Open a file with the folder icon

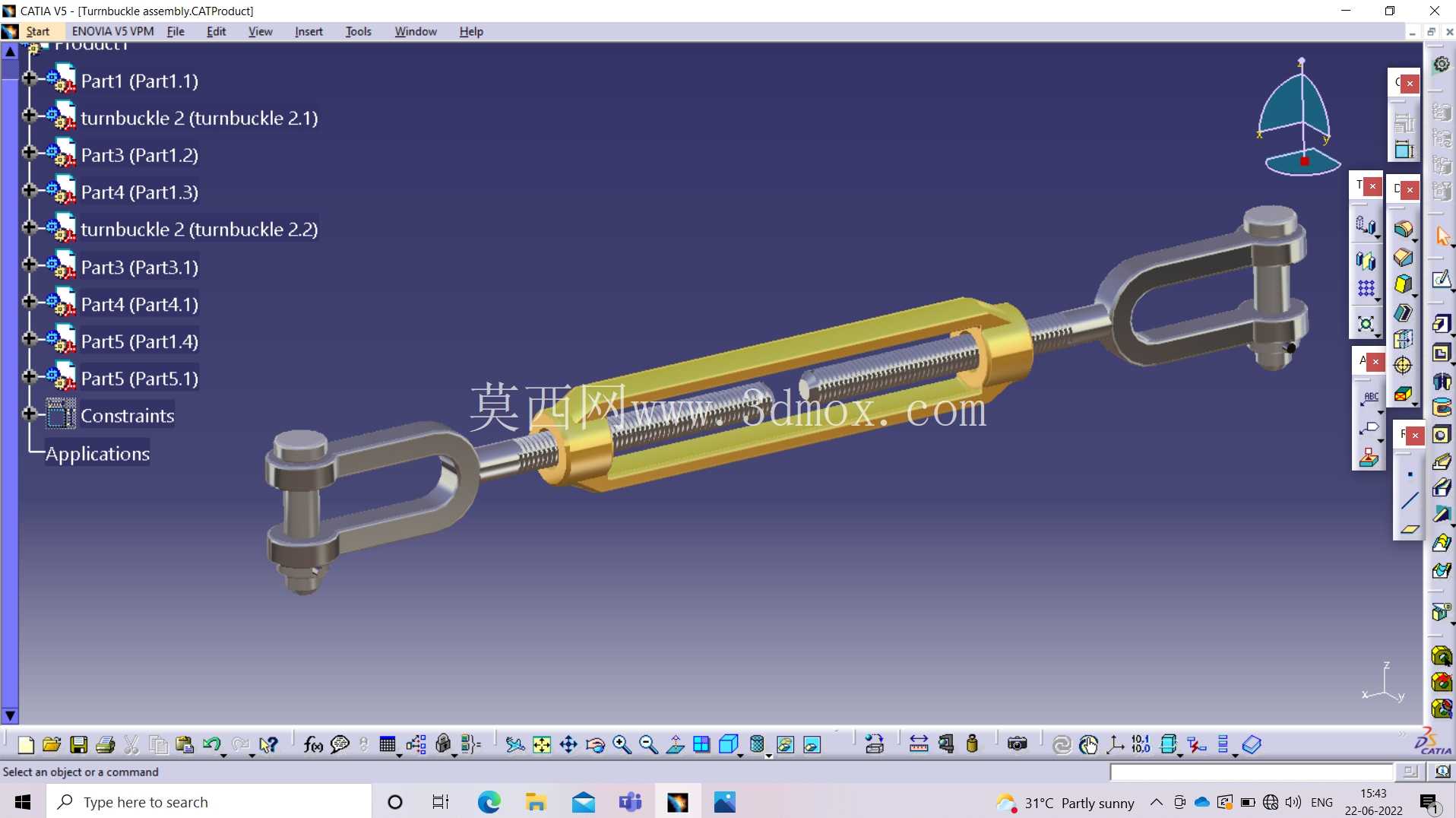[52, 744]
